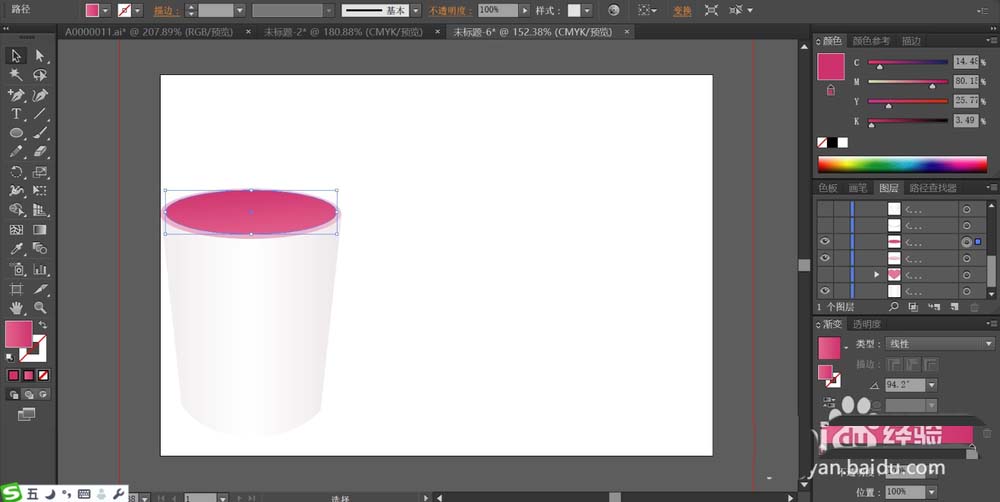Toggle visibility of the bottom white layer row
Viewport: 1000px width, 502px height.
pyautogui.click(x=825, y=290)
